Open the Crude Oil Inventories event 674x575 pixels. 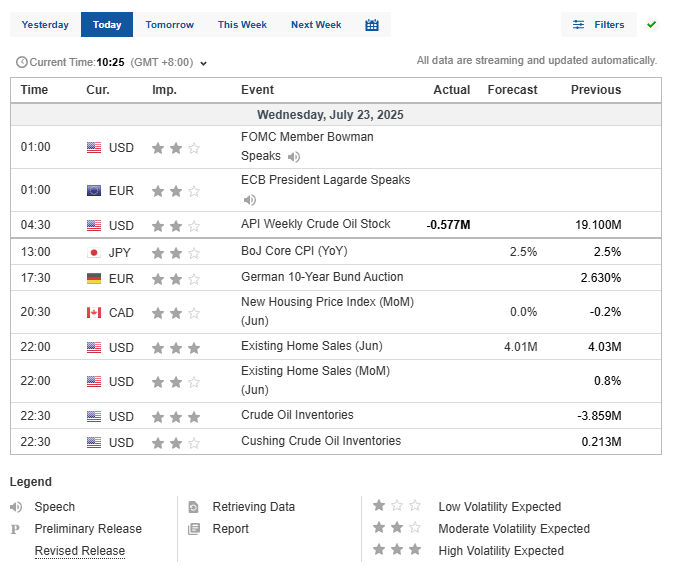(297, 415)
